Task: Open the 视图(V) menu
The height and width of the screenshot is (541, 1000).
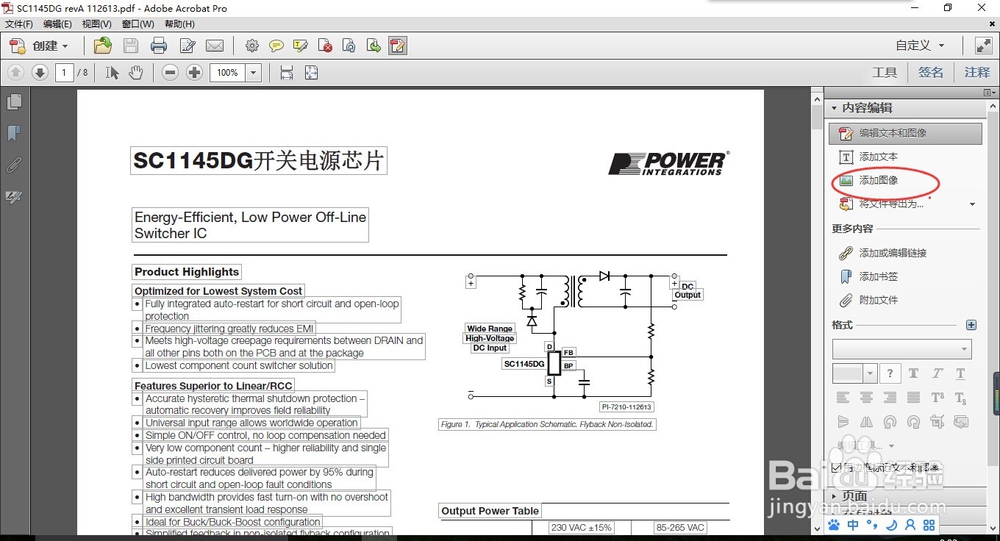Action: 97,24
